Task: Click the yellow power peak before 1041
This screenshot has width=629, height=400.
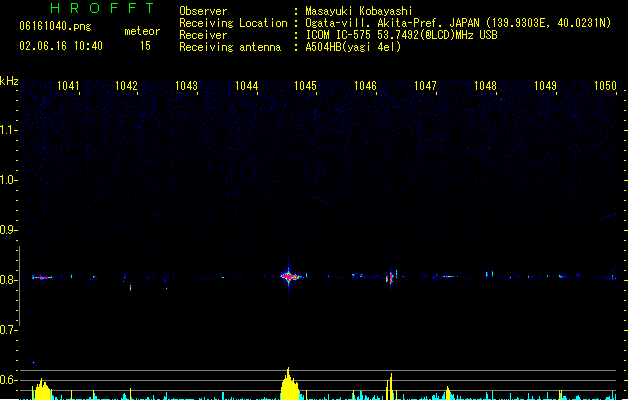Action: point(41,389)
